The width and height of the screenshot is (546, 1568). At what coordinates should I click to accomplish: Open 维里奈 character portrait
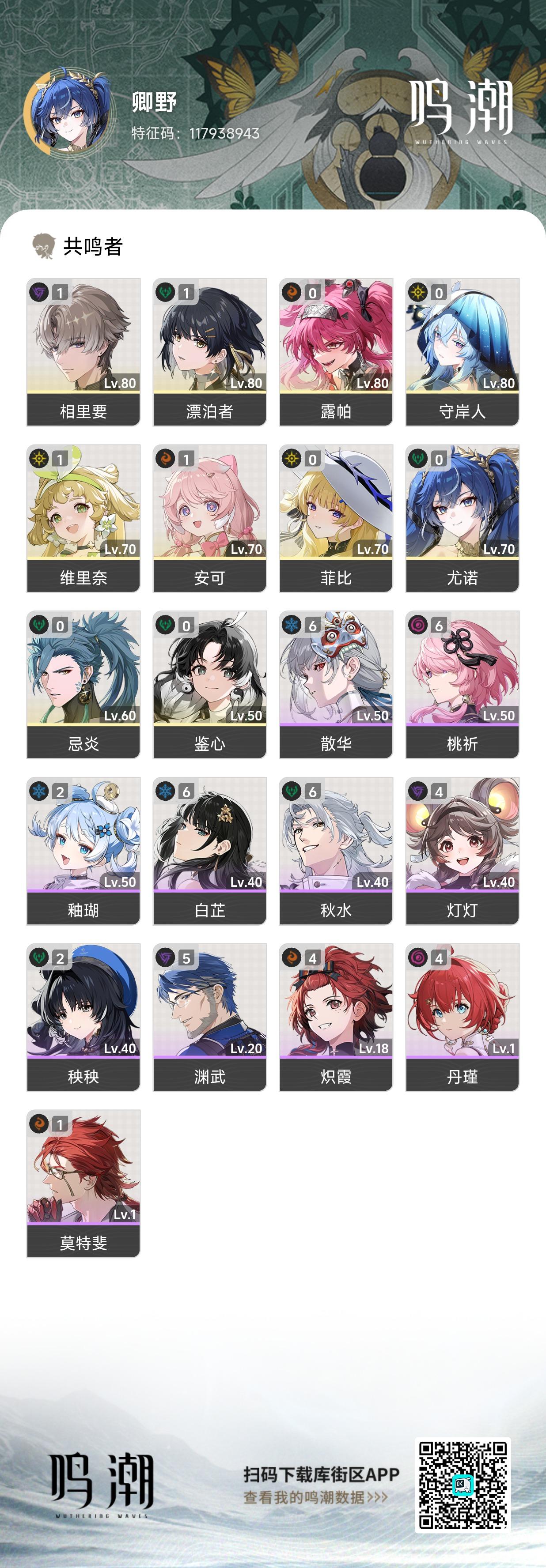click(x=83, y=501)
